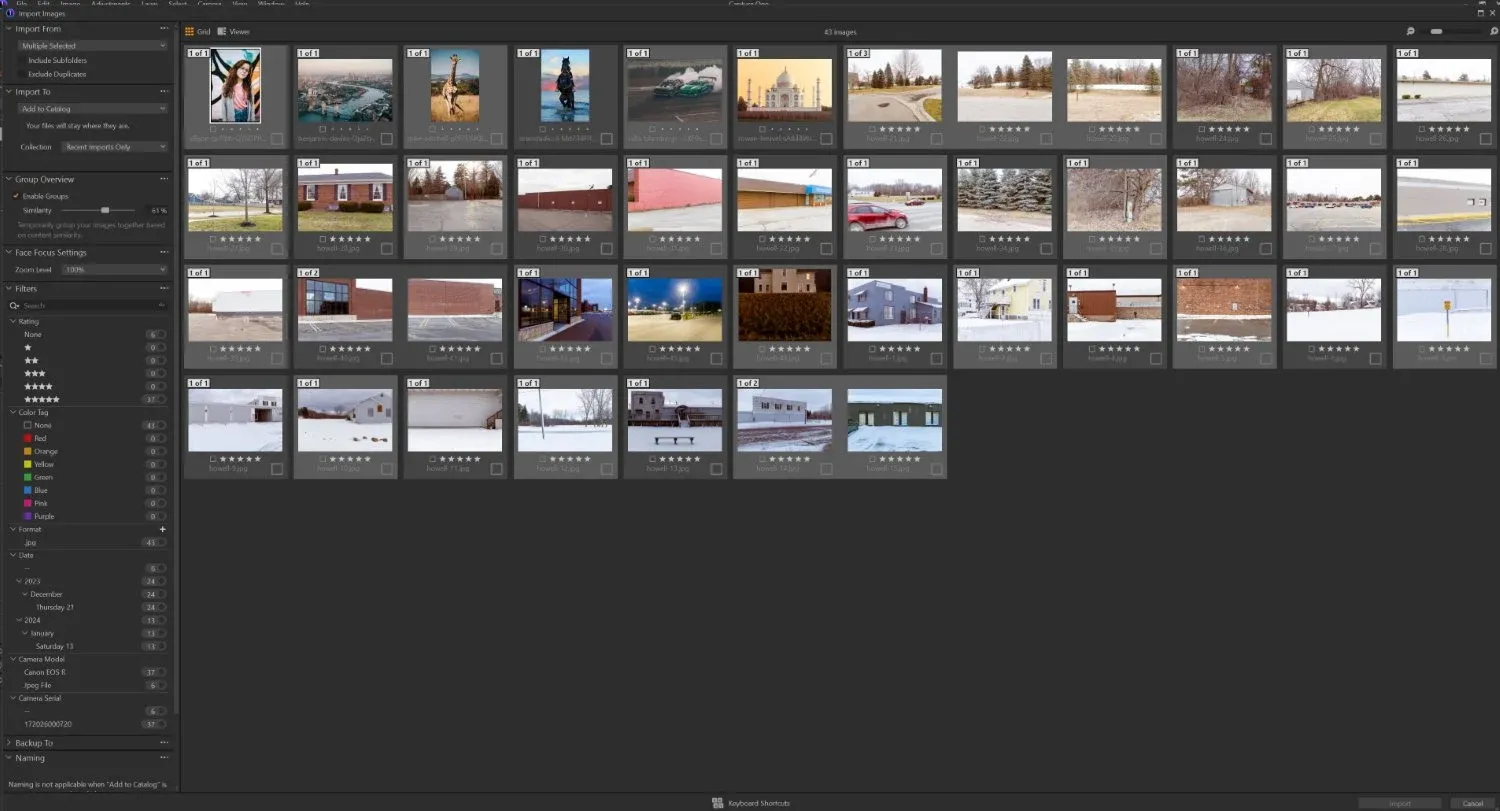This screenshot has width=1500, height=811.
Task: Open Filters panel options menu
Action: [164, 288]
